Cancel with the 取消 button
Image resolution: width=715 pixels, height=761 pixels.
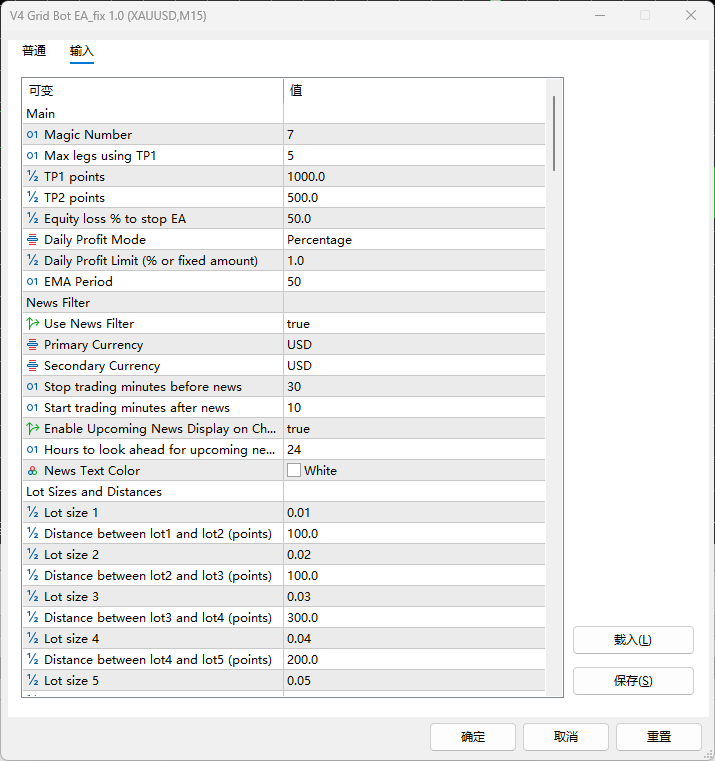click(565, 737)
